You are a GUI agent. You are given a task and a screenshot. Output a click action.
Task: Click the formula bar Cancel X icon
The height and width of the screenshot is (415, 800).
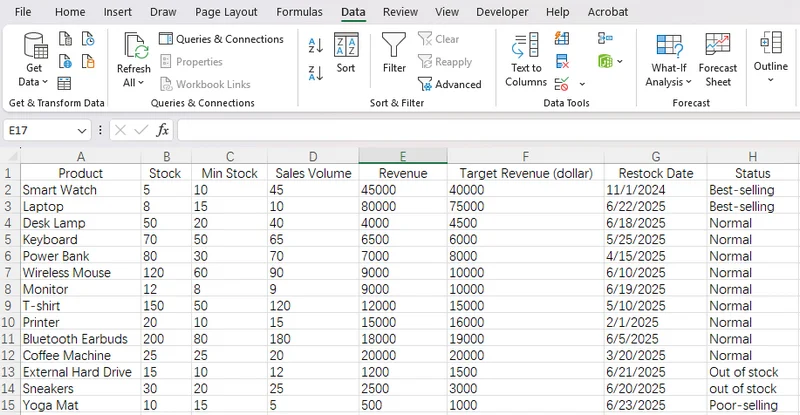pos(120,130)
